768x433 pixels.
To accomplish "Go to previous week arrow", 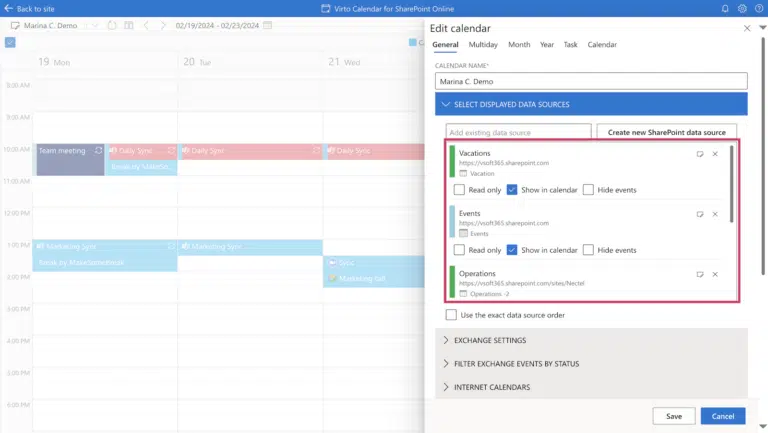I will click(146, 25).
